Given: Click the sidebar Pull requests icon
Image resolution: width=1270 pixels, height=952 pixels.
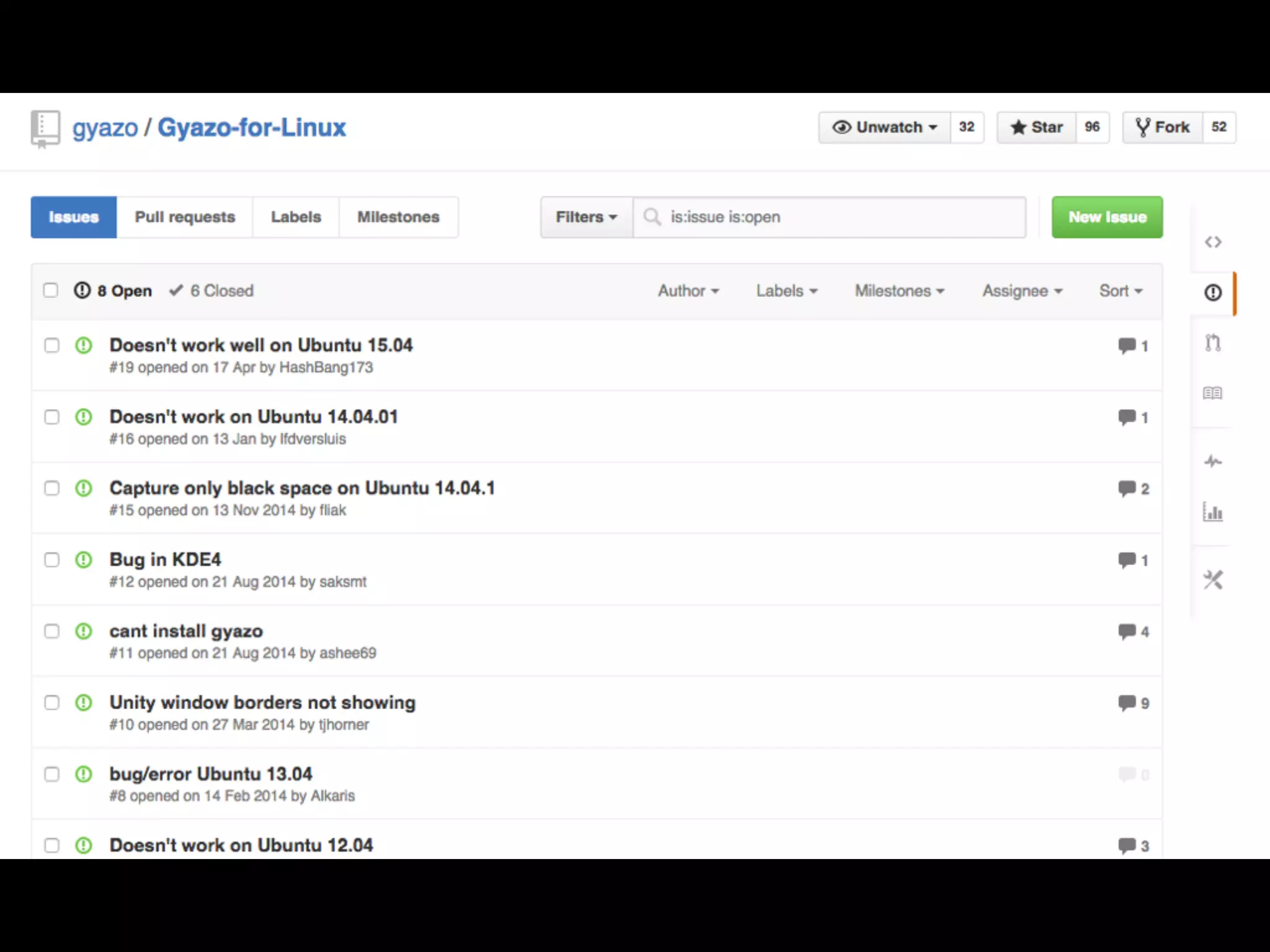Looking at the screenshot, I should click(x=1213, y=342).
